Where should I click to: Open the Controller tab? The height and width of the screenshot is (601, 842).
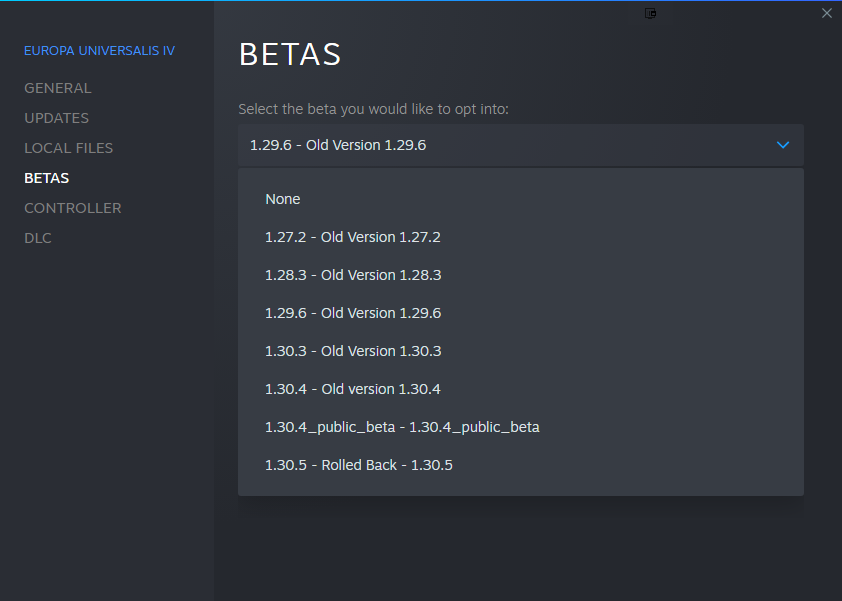(x=72, y=208)
